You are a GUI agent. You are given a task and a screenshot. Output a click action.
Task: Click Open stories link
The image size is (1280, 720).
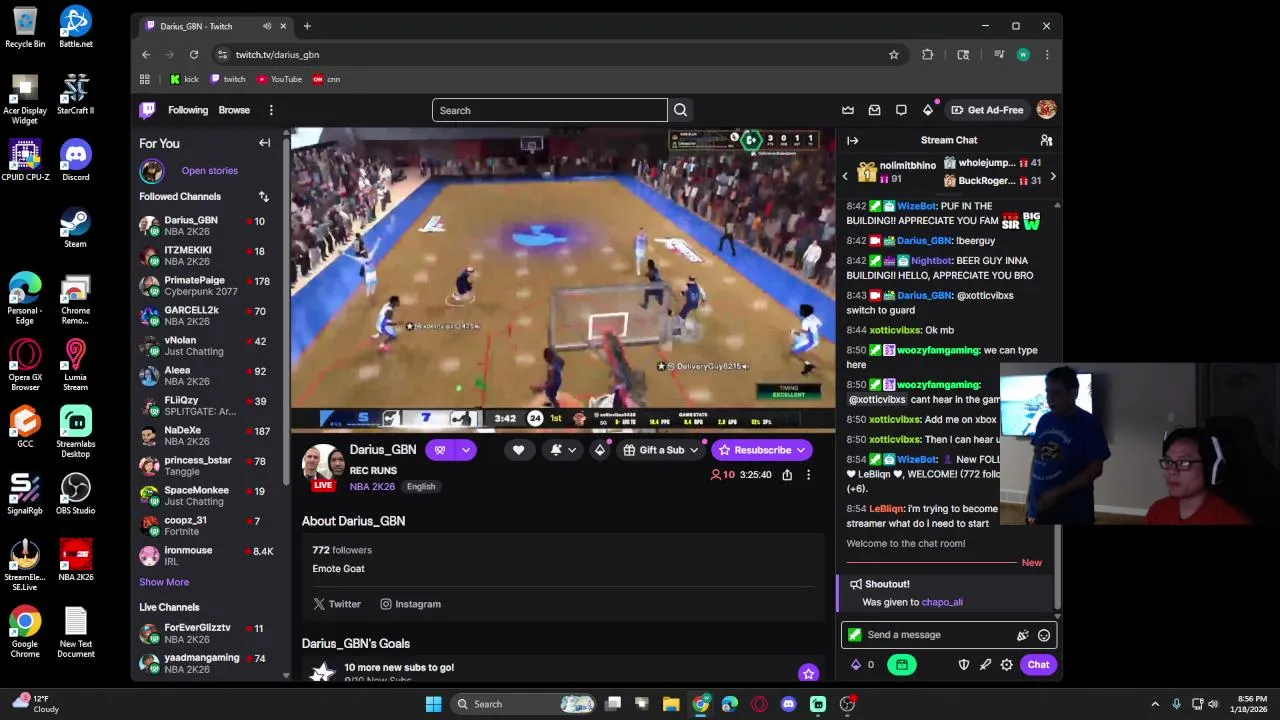210,171
